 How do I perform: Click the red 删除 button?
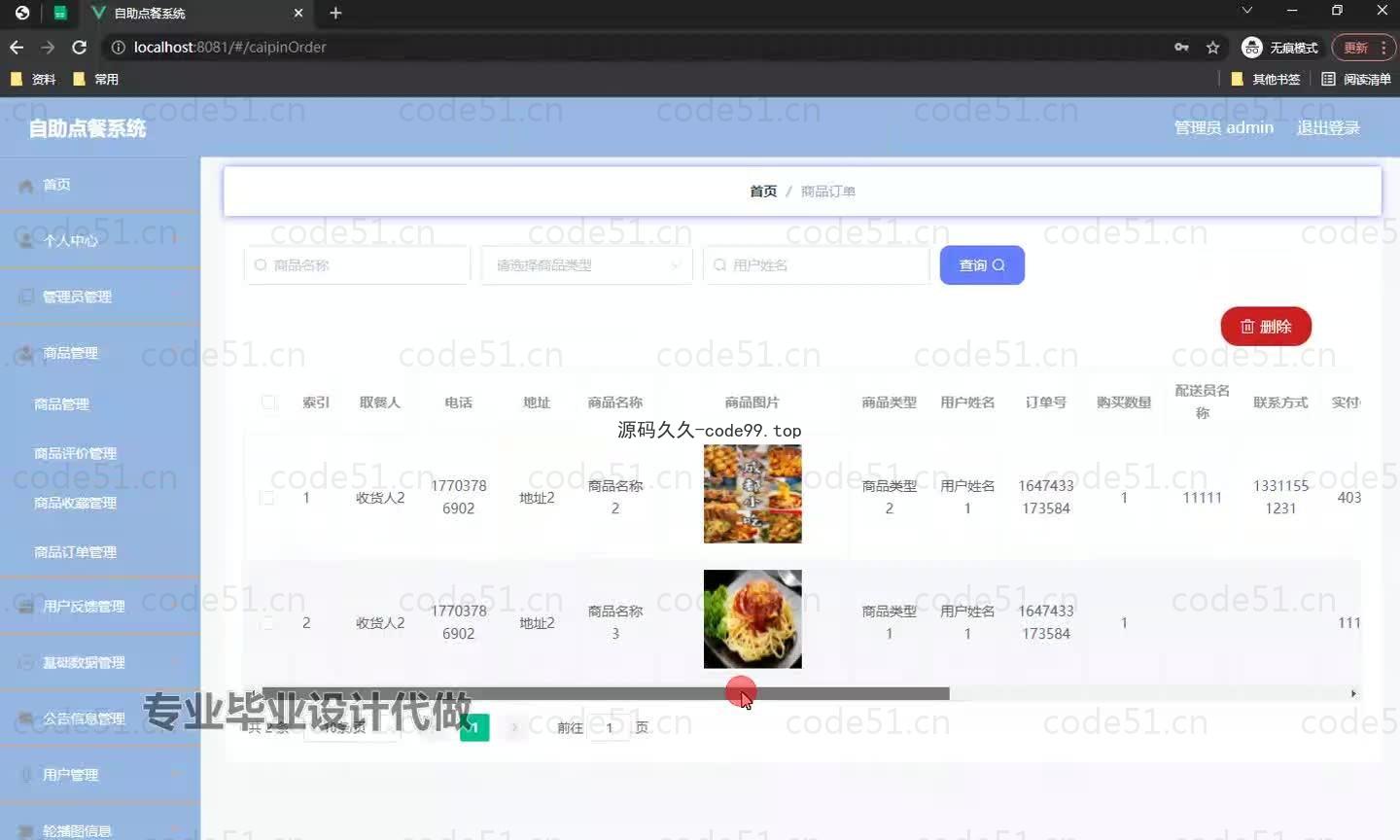pyautogui.click(x=1266, y=327)
